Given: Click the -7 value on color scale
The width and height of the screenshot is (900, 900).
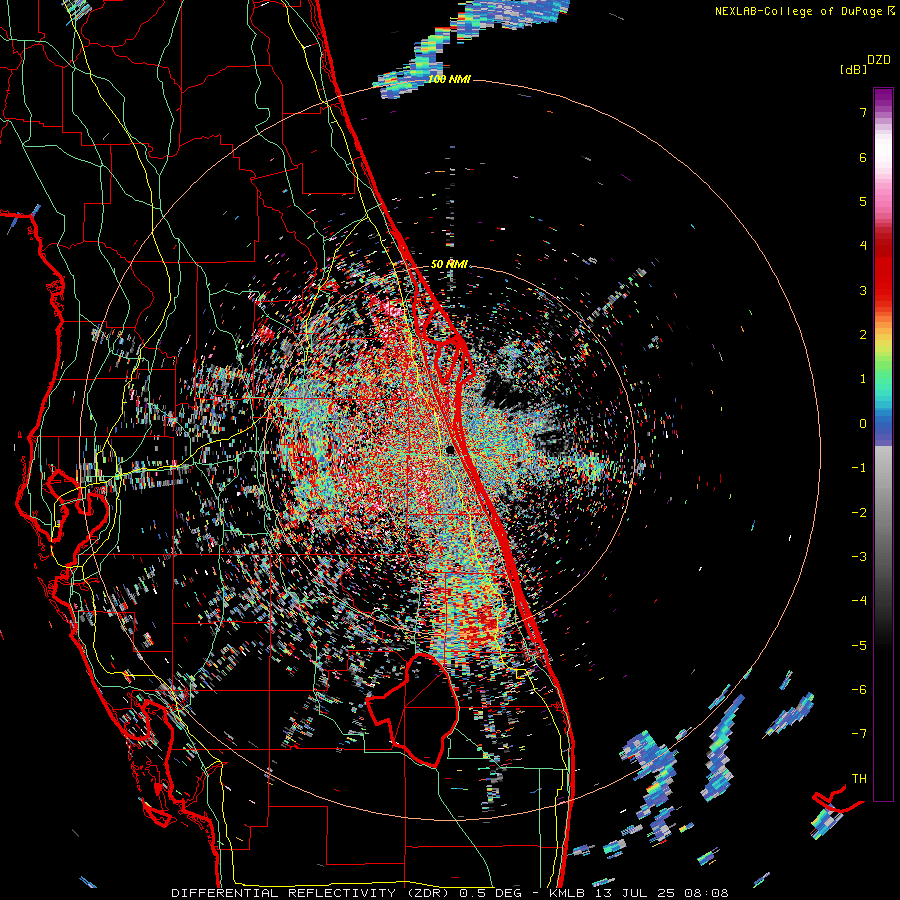Looking at the screenshot, I should click(859, 734).
